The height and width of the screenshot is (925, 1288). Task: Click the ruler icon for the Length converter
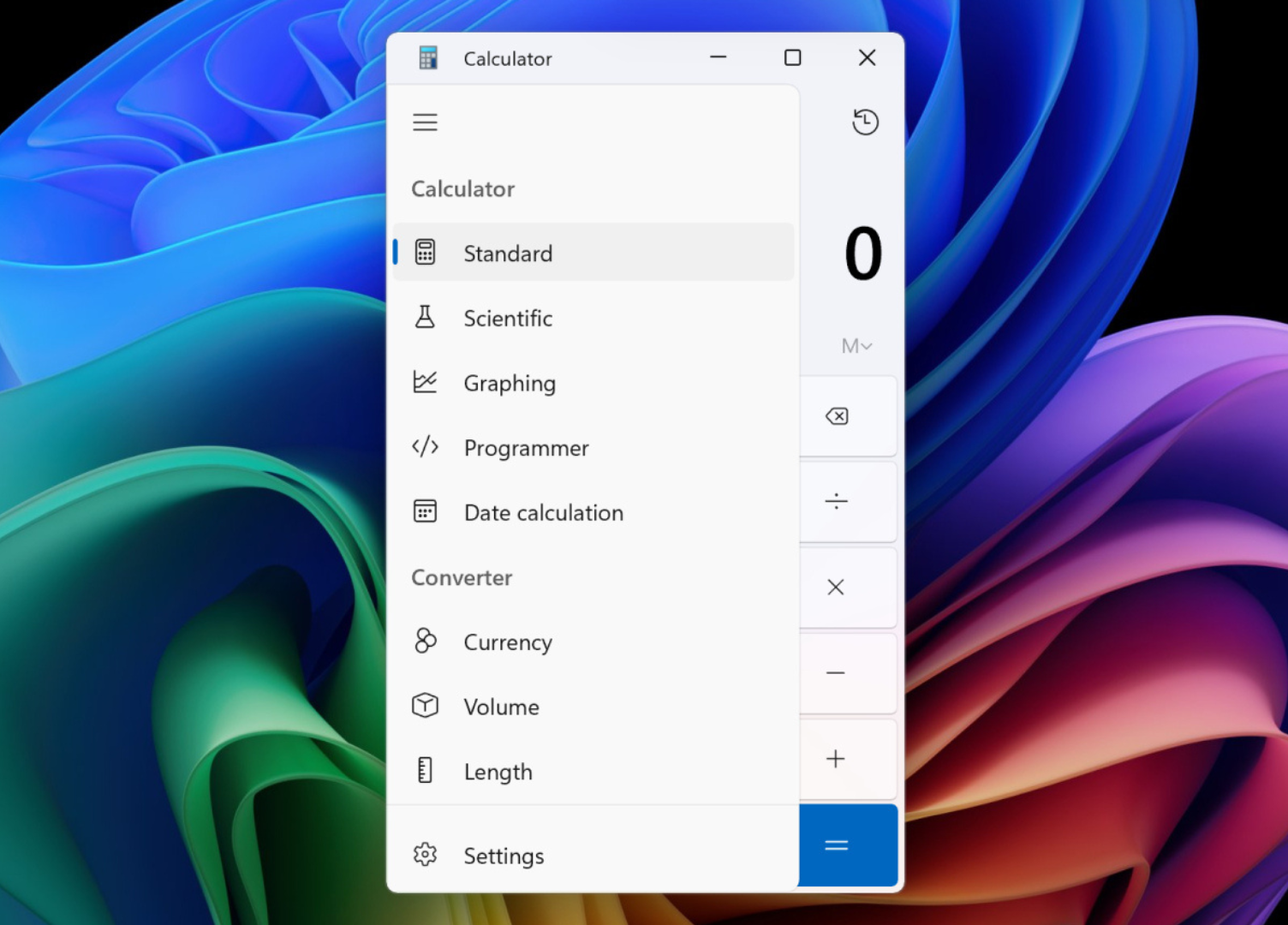[x=425, y=771]
